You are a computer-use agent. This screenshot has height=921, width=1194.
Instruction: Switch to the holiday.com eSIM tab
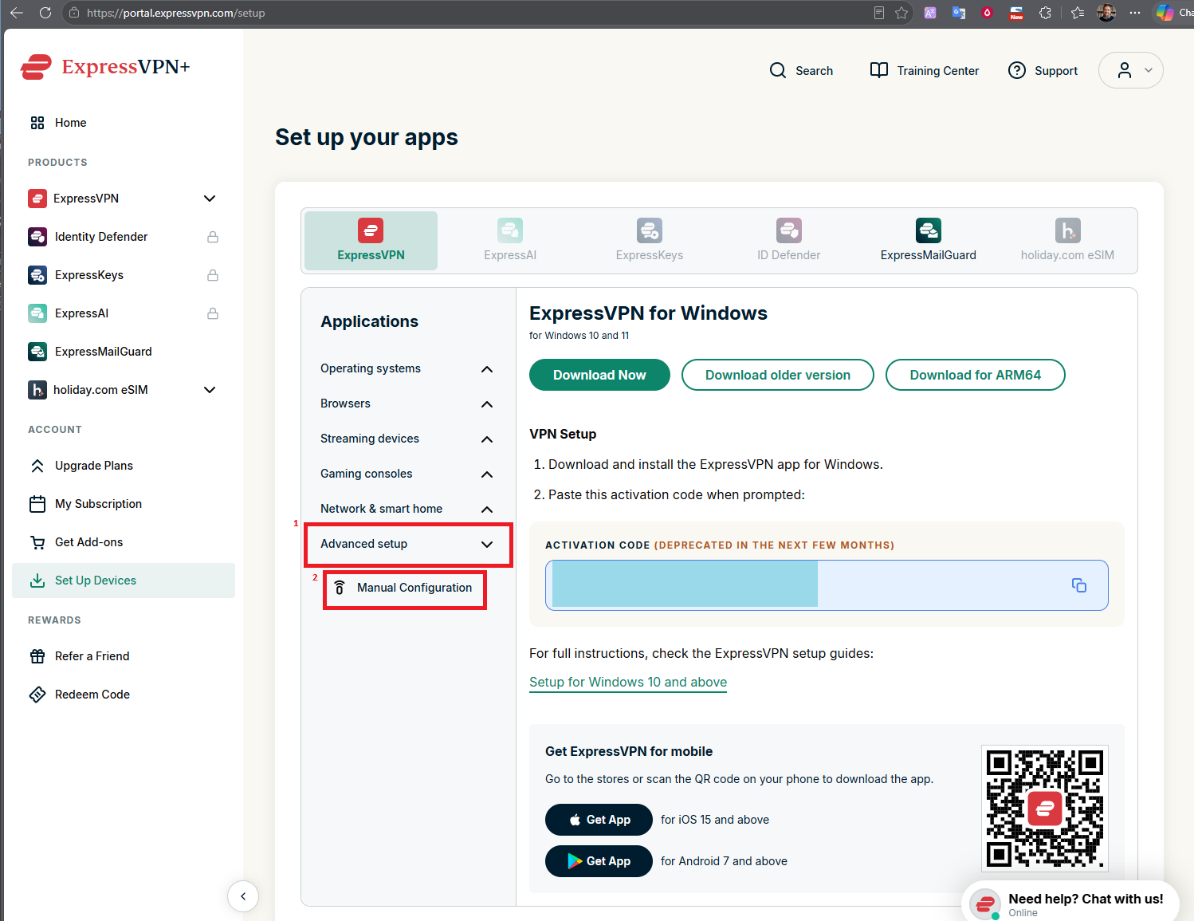(x=1067, y=241)
